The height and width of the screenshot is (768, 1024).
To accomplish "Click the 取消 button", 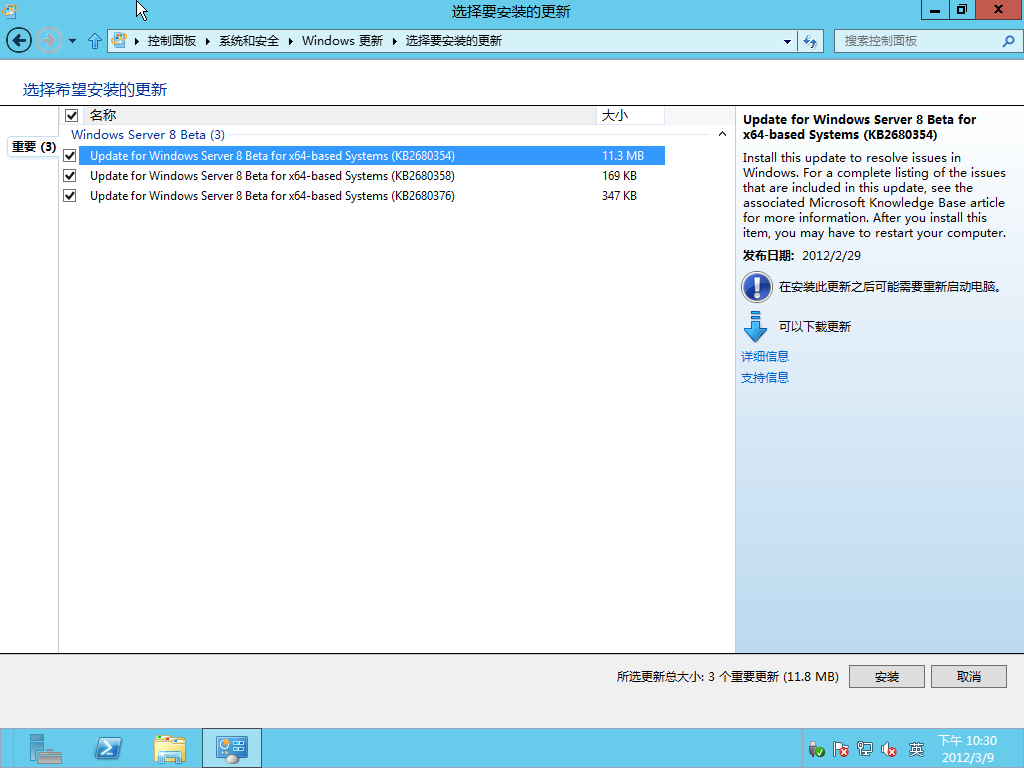I will (x=968, y=677).
